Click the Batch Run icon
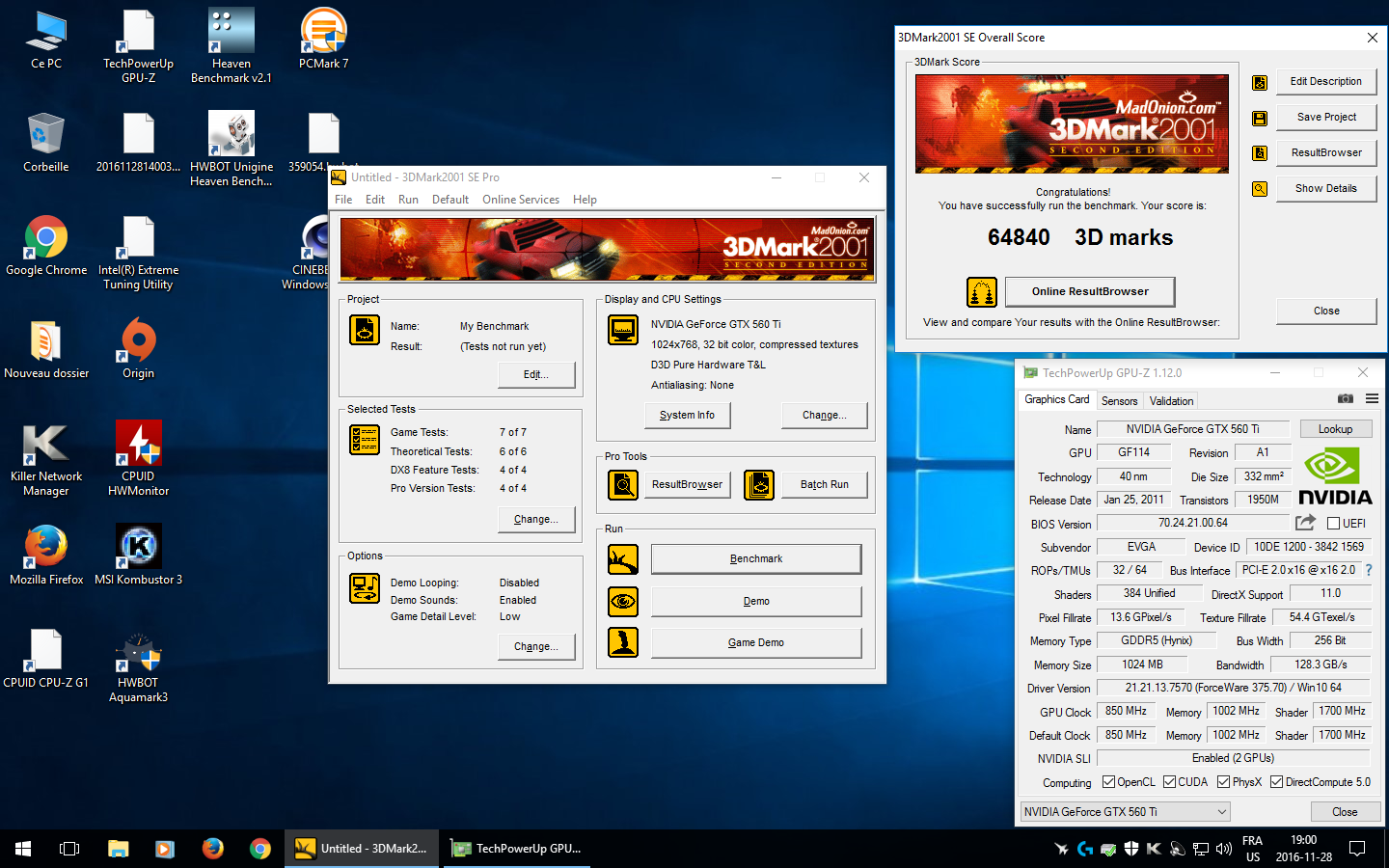 pyautogui.click(x=759, y=485)
